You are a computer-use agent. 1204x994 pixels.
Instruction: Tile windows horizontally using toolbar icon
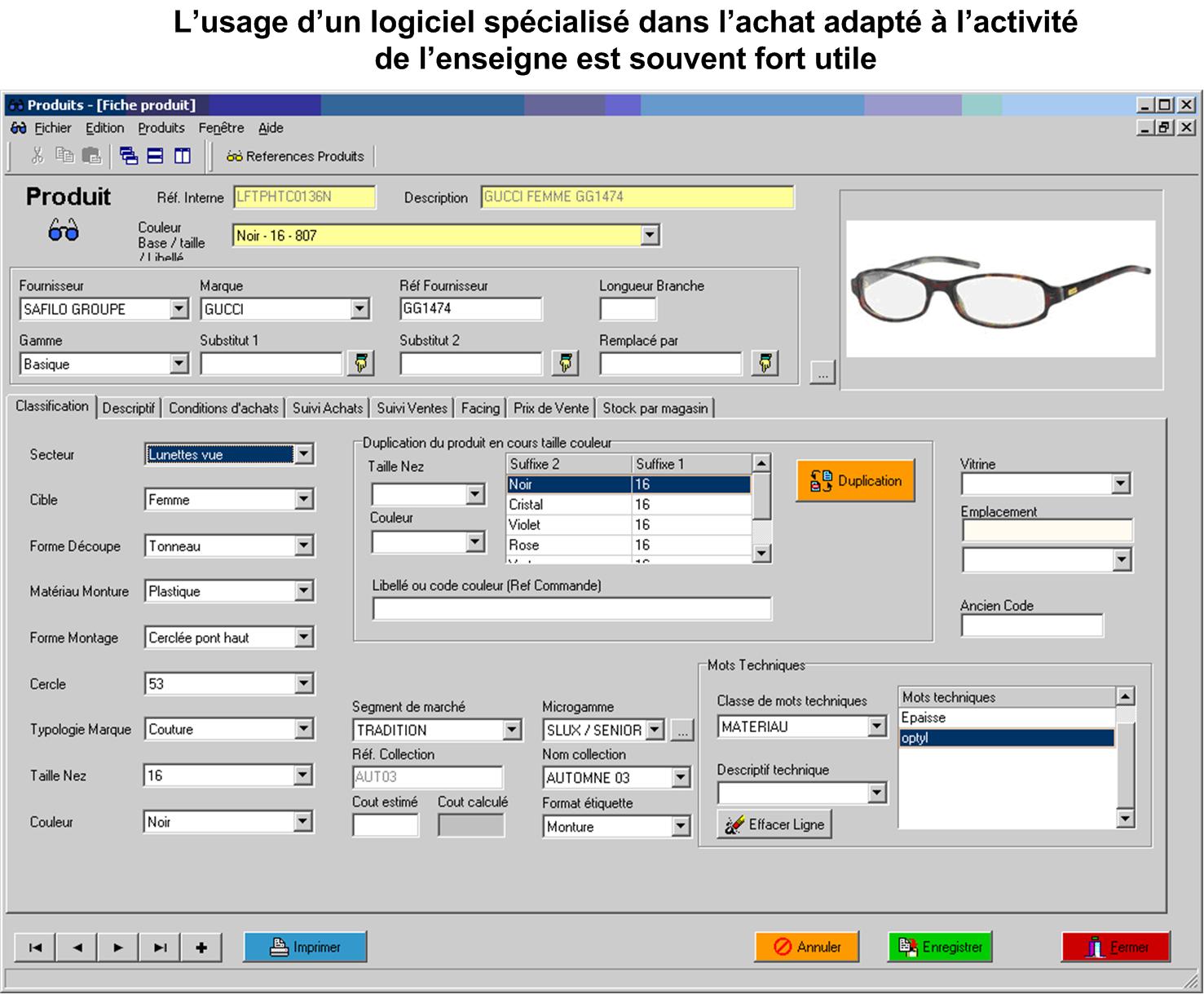point(155,156)
